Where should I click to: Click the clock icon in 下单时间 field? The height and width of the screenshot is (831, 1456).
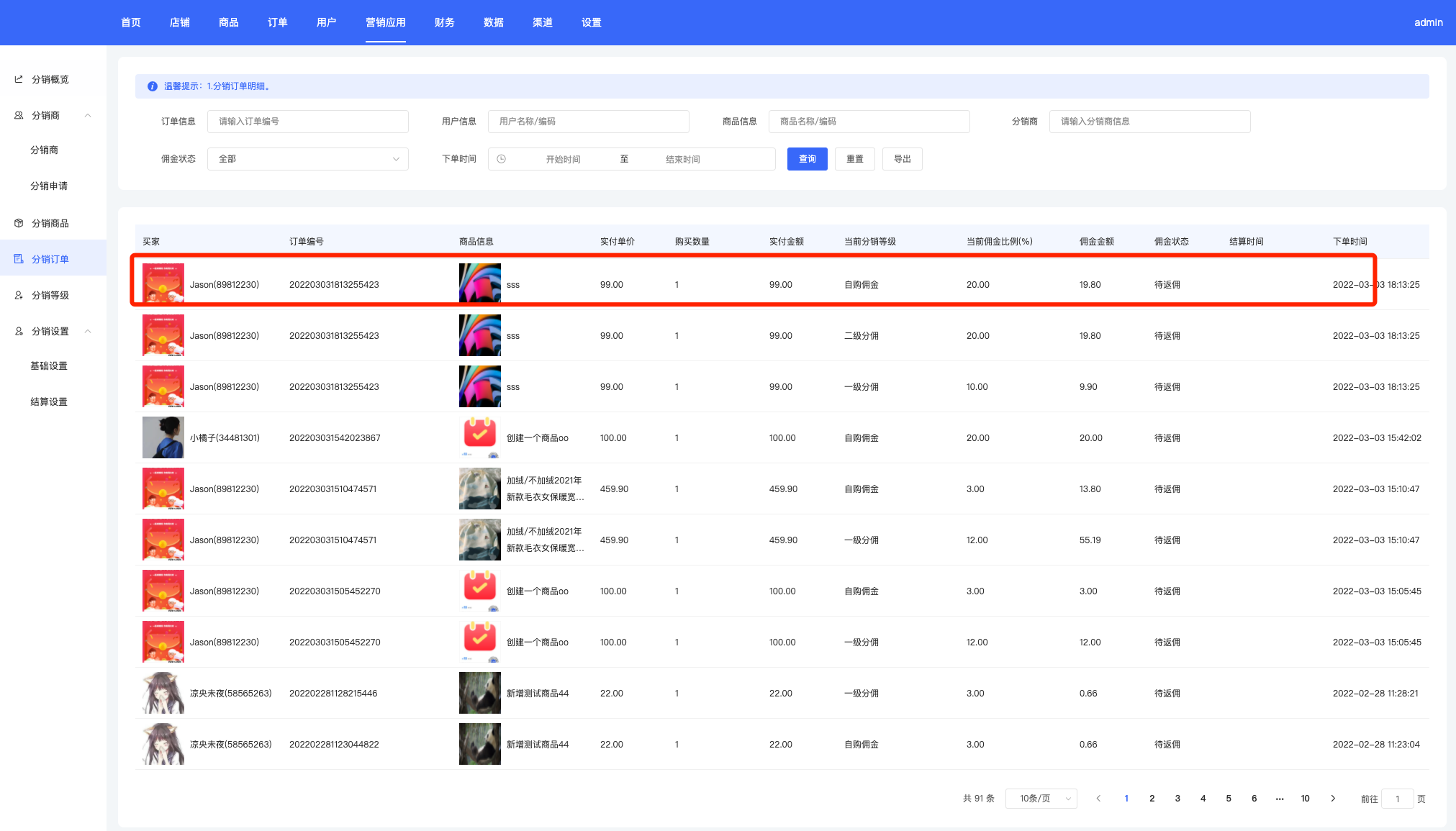click(x=502, y=159)
